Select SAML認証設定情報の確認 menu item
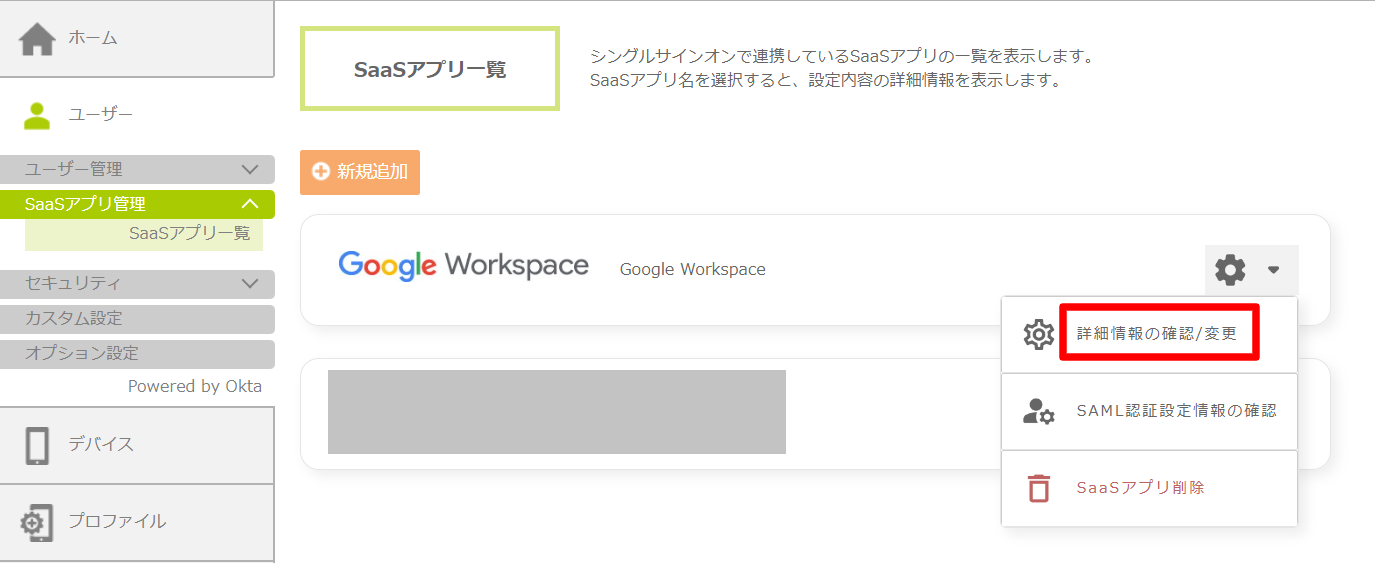 (1176, 411)
